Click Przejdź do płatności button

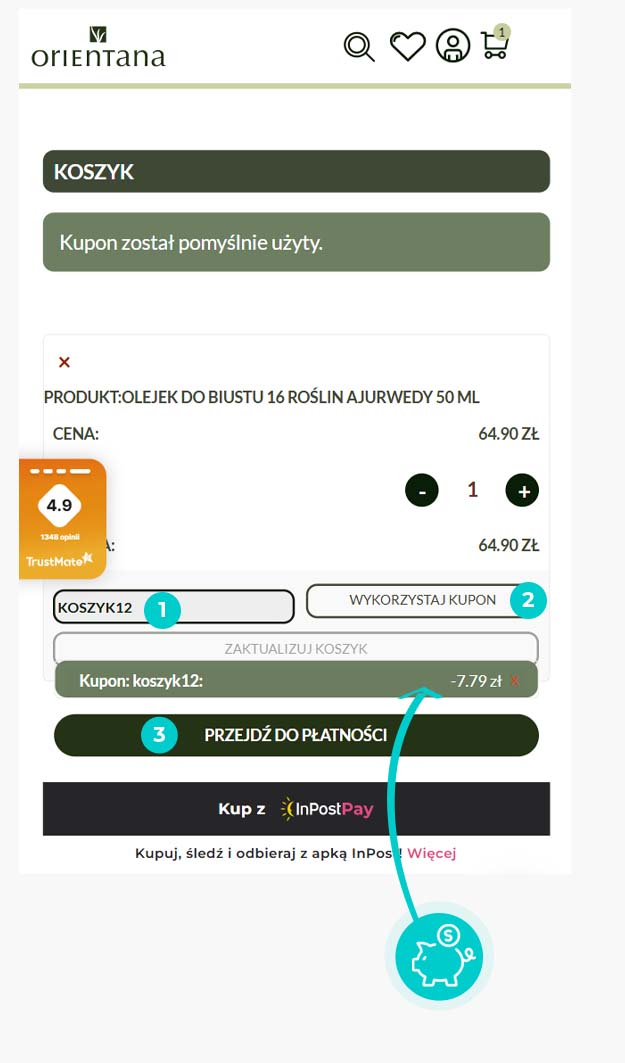[x=296, y=735]
